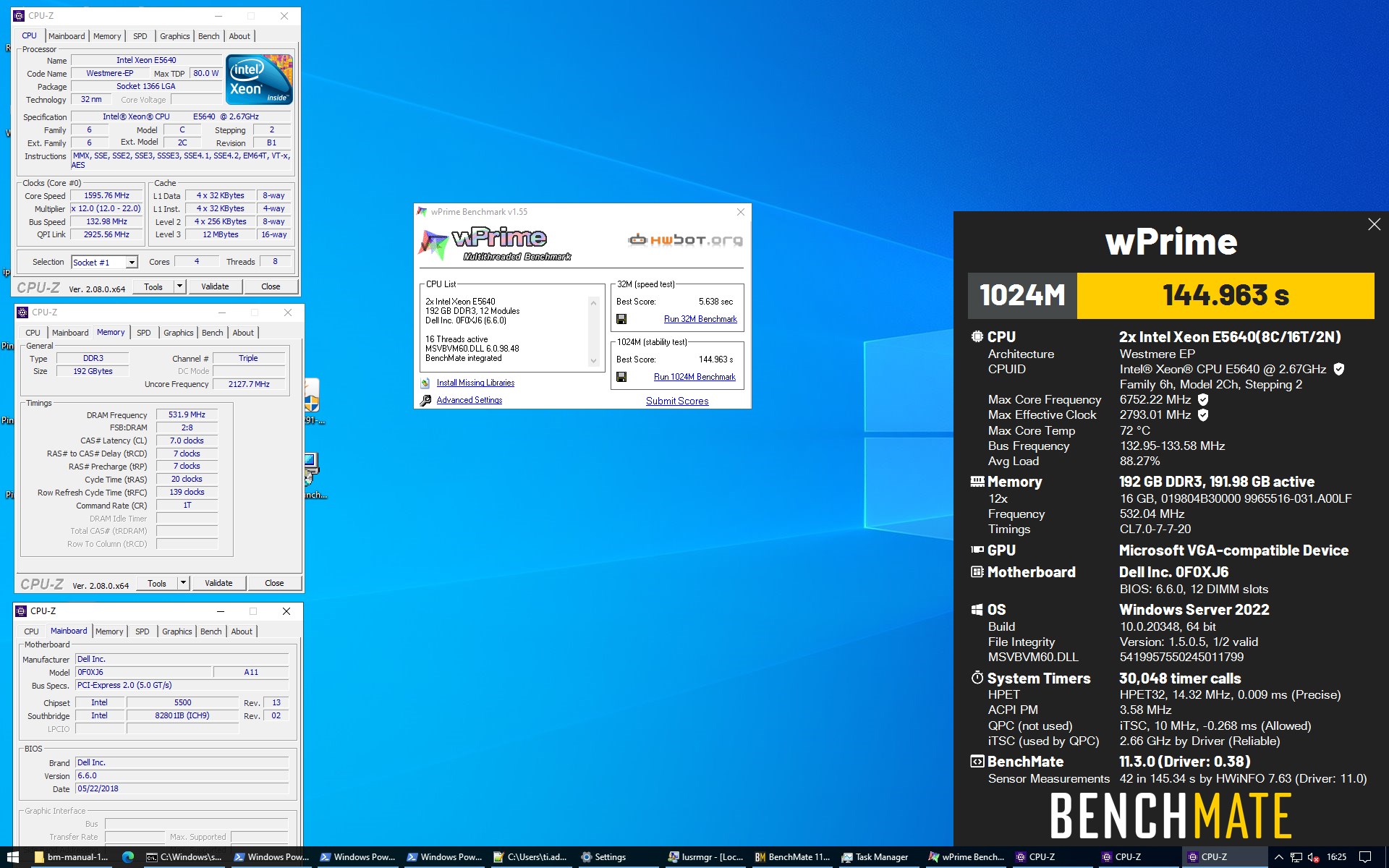The height and width of the screenshot is (868, 1389).
Task: Click the Intel Xeon inside logo in CPU-Z
Action: 260,80
